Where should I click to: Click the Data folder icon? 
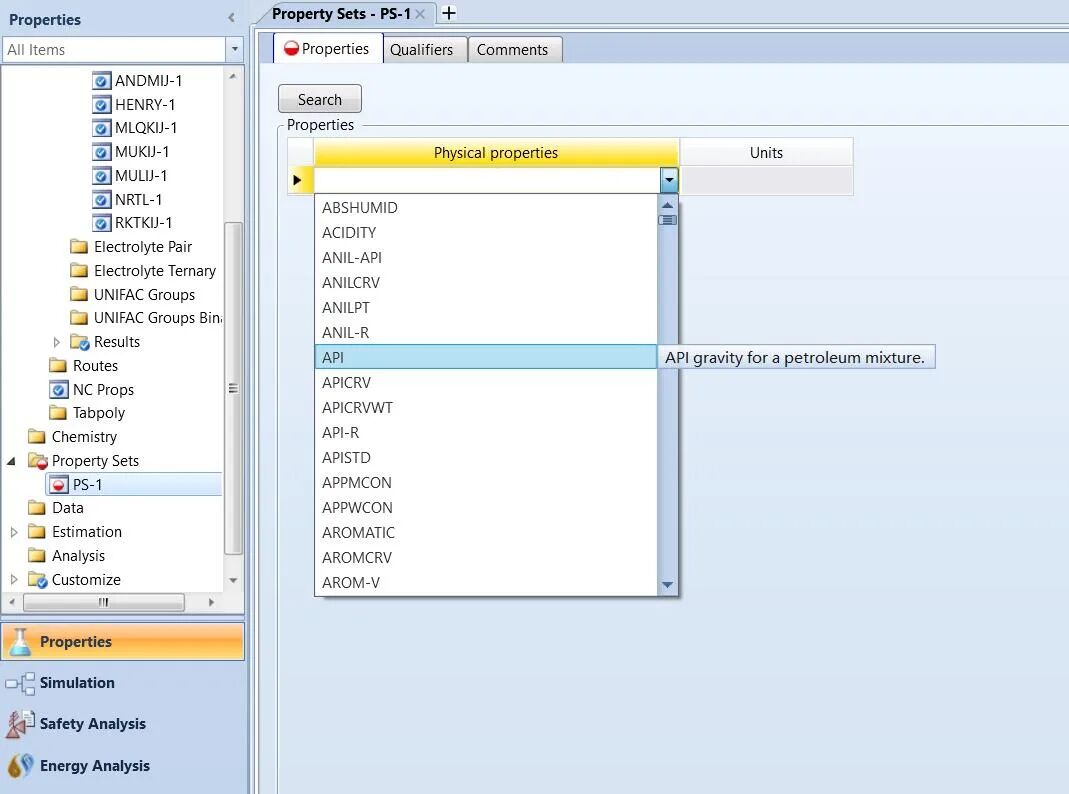[37, 508]
